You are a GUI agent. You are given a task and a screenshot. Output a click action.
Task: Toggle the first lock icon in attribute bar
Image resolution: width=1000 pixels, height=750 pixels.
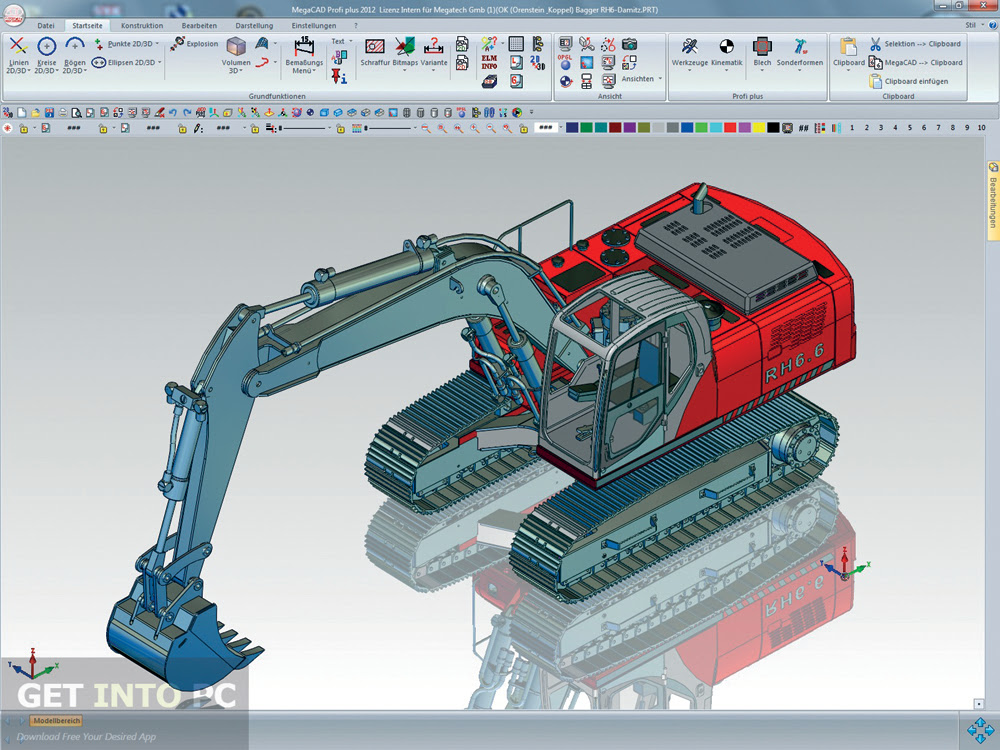point(24,128)
